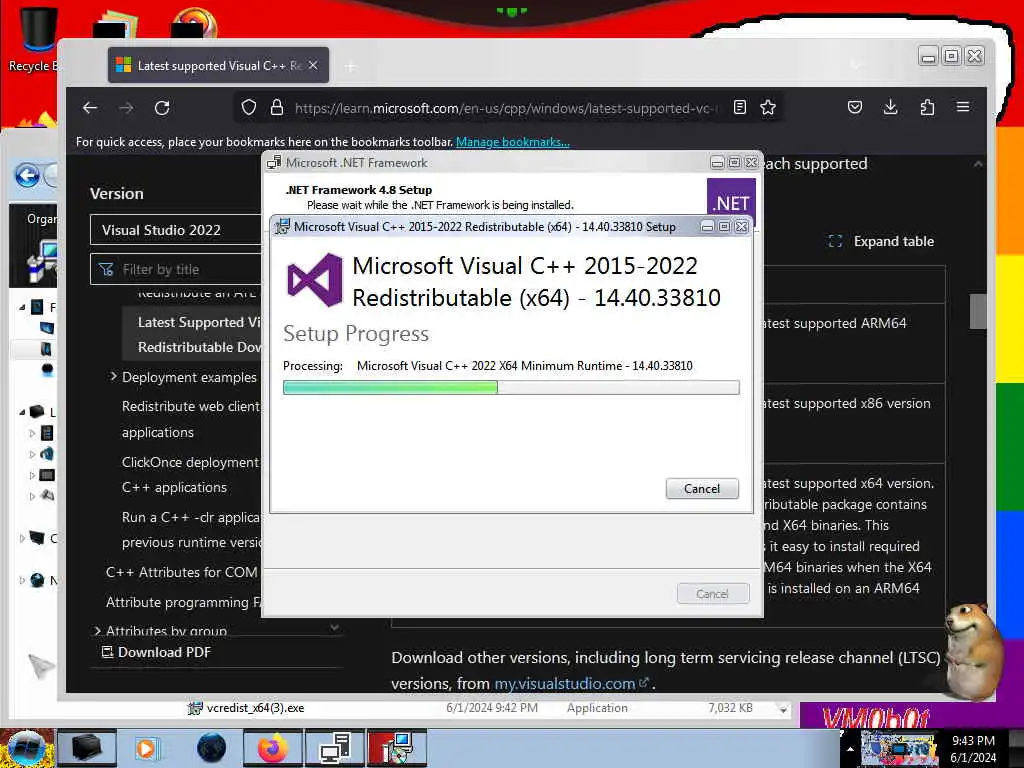Go back in Firefox browser
Viewport: 1024px width, 768px height.
coord(90,108)
